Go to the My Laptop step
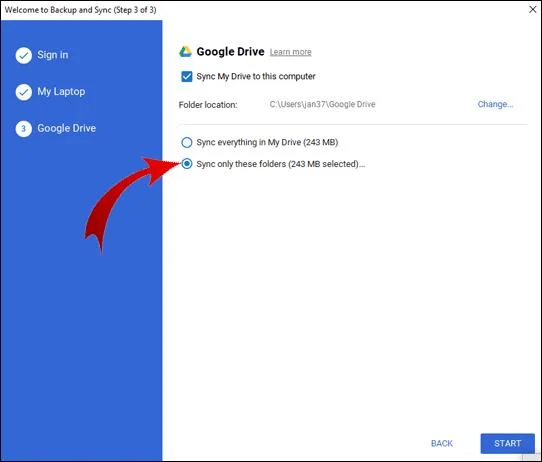This screenshot has height=462, width=542. pyautogui.click(x=61, y=92)
